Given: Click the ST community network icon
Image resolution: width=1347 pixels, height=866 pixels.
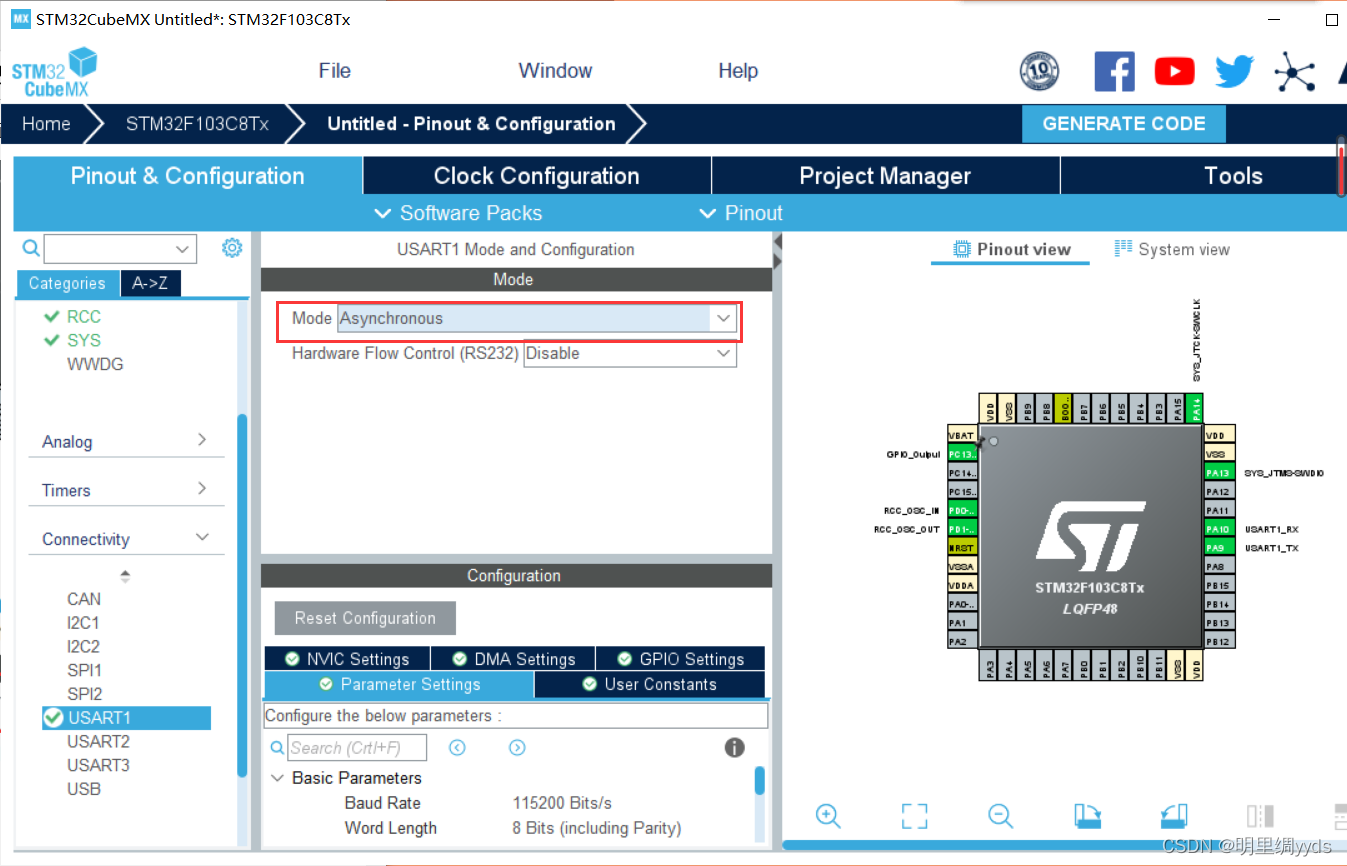Looking at the screenshot, I should [1294, 71].
